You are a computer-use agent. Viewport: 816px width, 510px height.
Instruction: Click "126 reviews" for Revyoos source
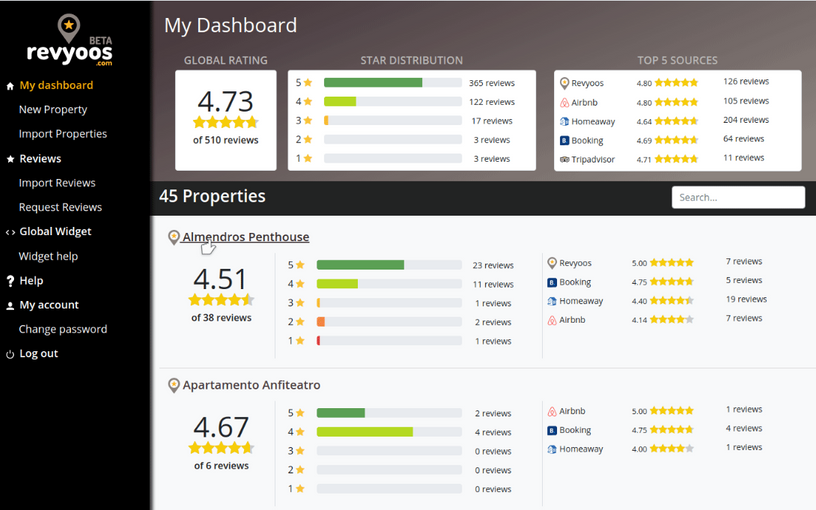[x=746, y=82]
